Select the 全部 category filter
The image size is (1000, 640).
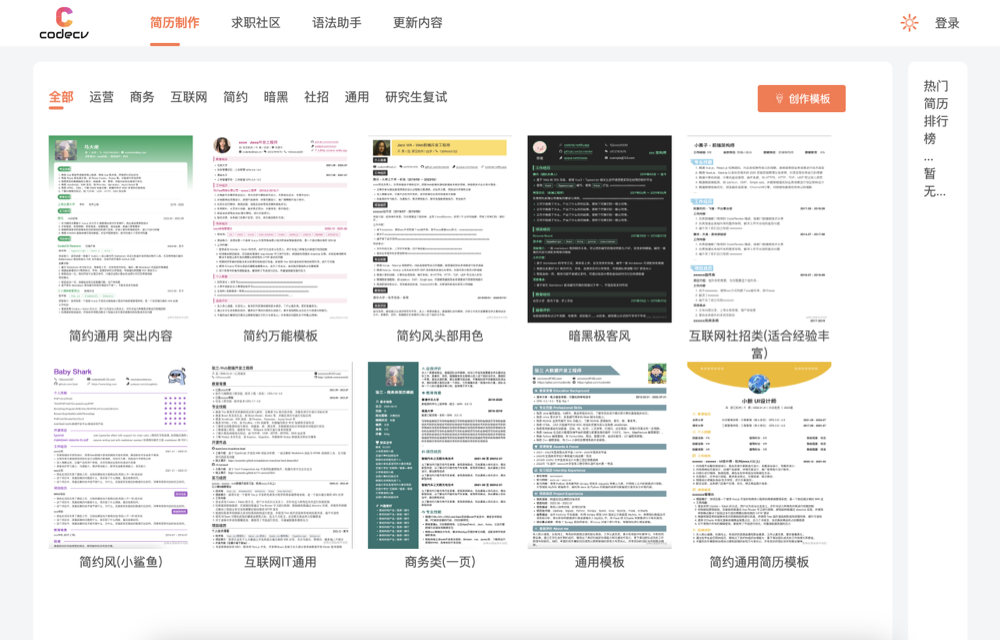point(61,97)
